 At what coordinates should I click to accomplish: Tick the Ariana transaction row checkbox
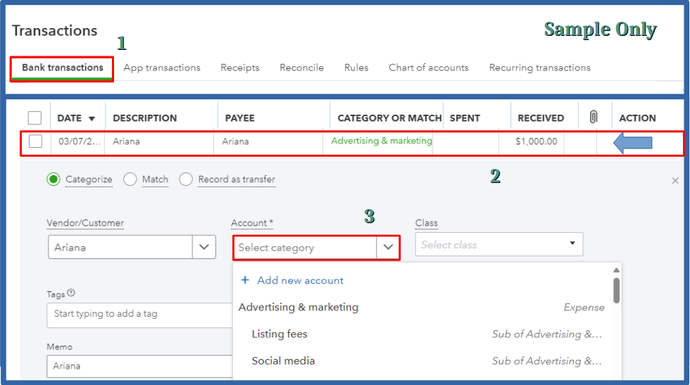[x=35, y=141]
